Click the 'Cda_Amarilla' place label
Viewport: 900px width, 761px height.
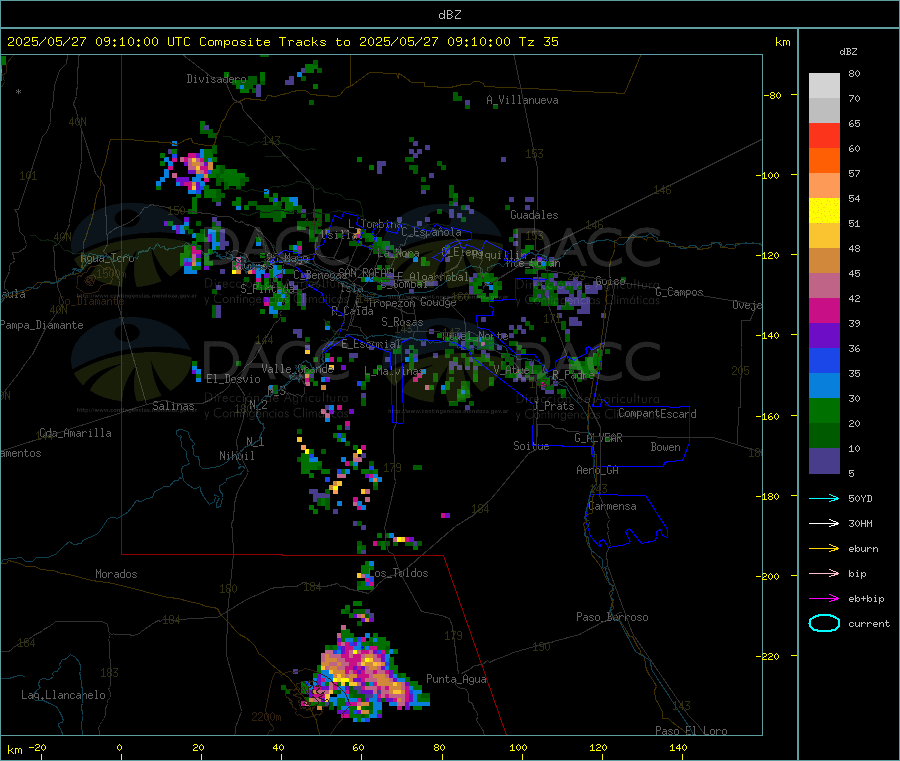[75, 433]
